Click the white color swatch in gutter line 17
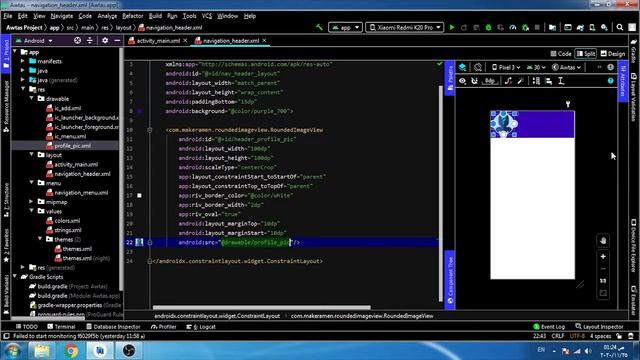640x360 pixels. (140, 196)
